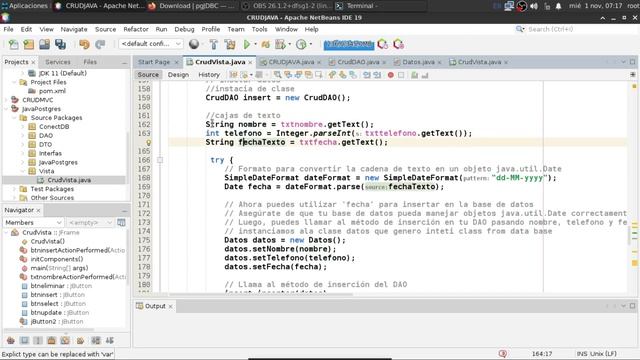640x360 pixels.
Task: Expand the ConectDB package
Action: [x=23, y=127]
